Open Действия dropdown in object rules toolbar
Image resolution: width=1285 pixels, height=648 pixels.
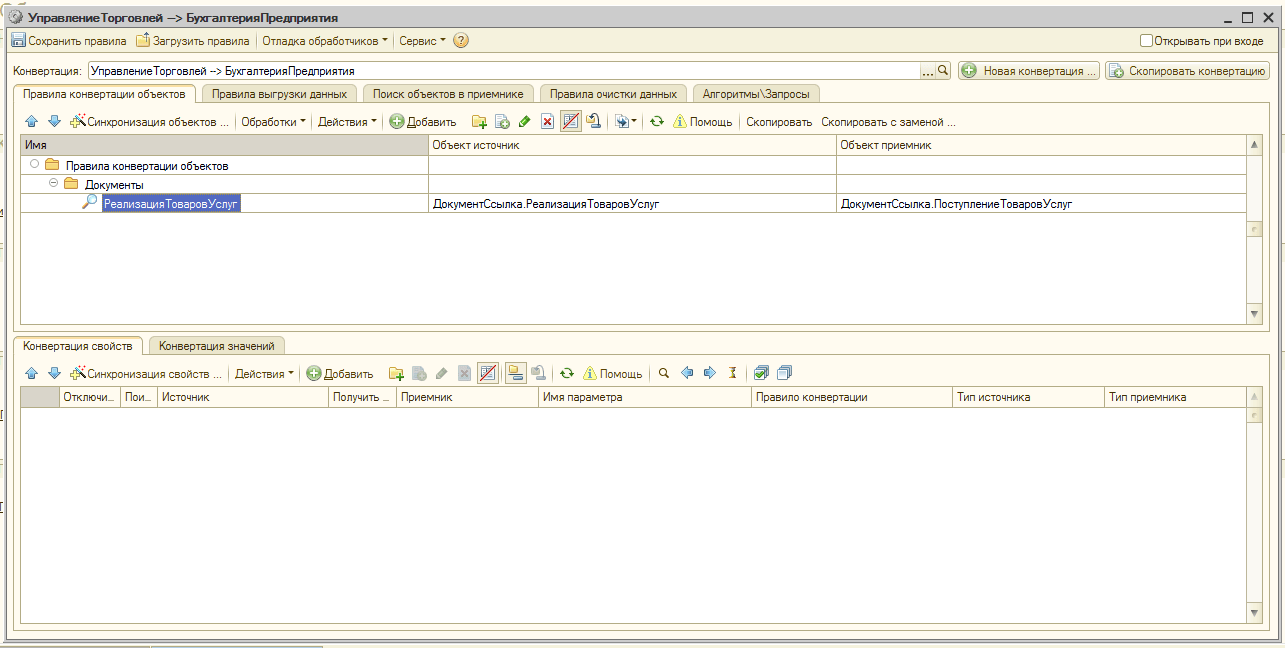347,121
